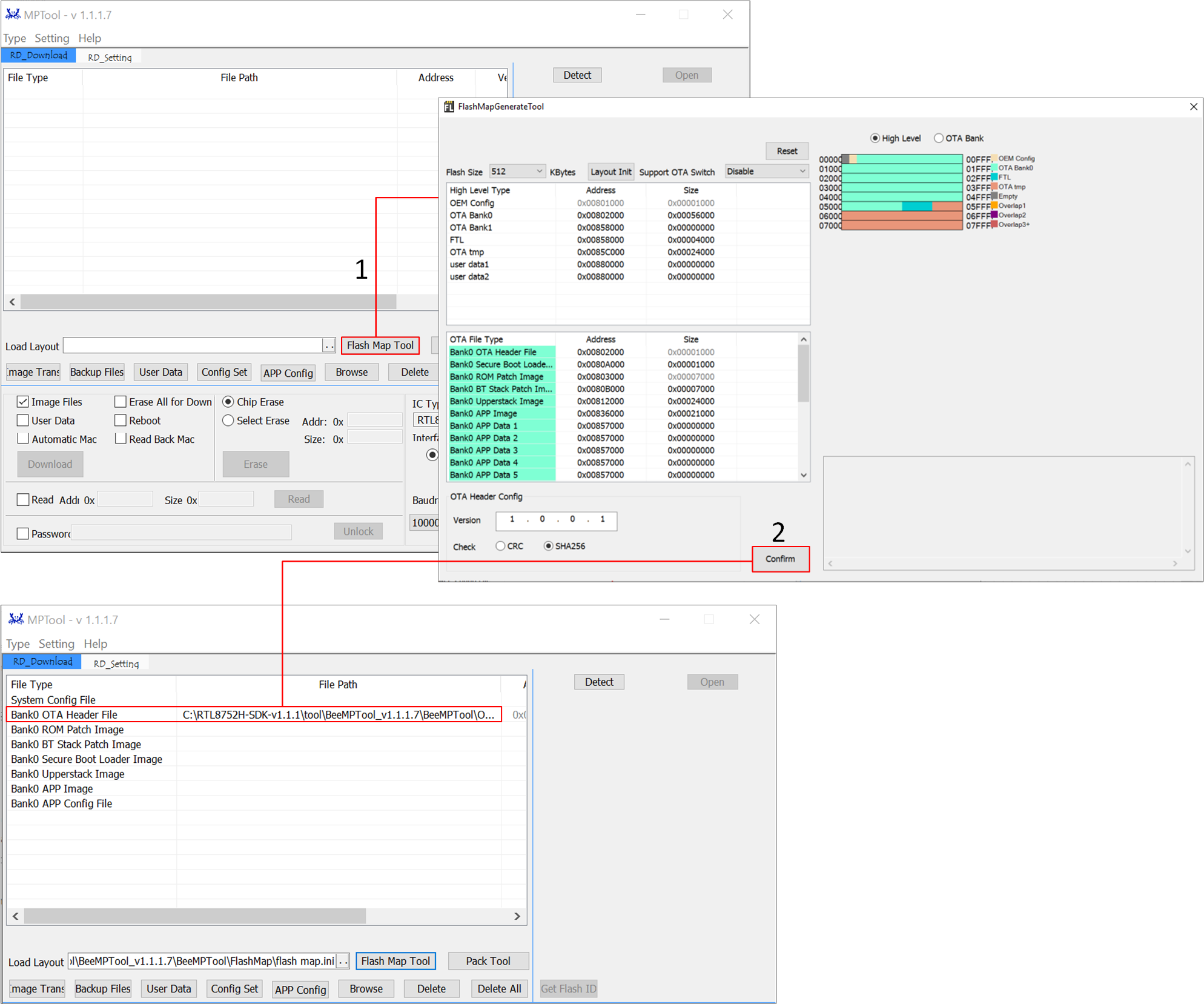The image size is (1204, 1004).
Task: Click OTA file list scroll up arrow
Action: coord(804,339)
